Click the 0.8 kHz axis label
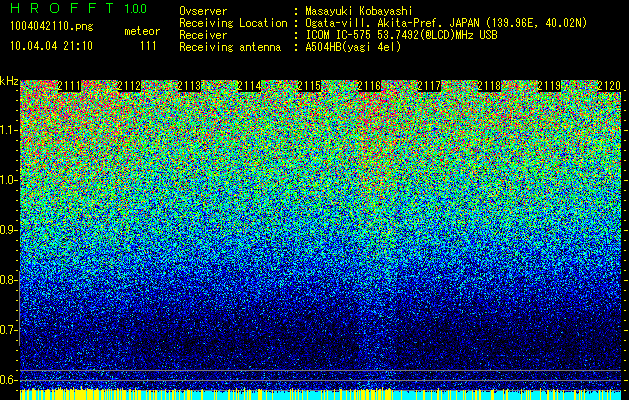The height and width of the screenshot is (400, 629). tap(8, 280)
